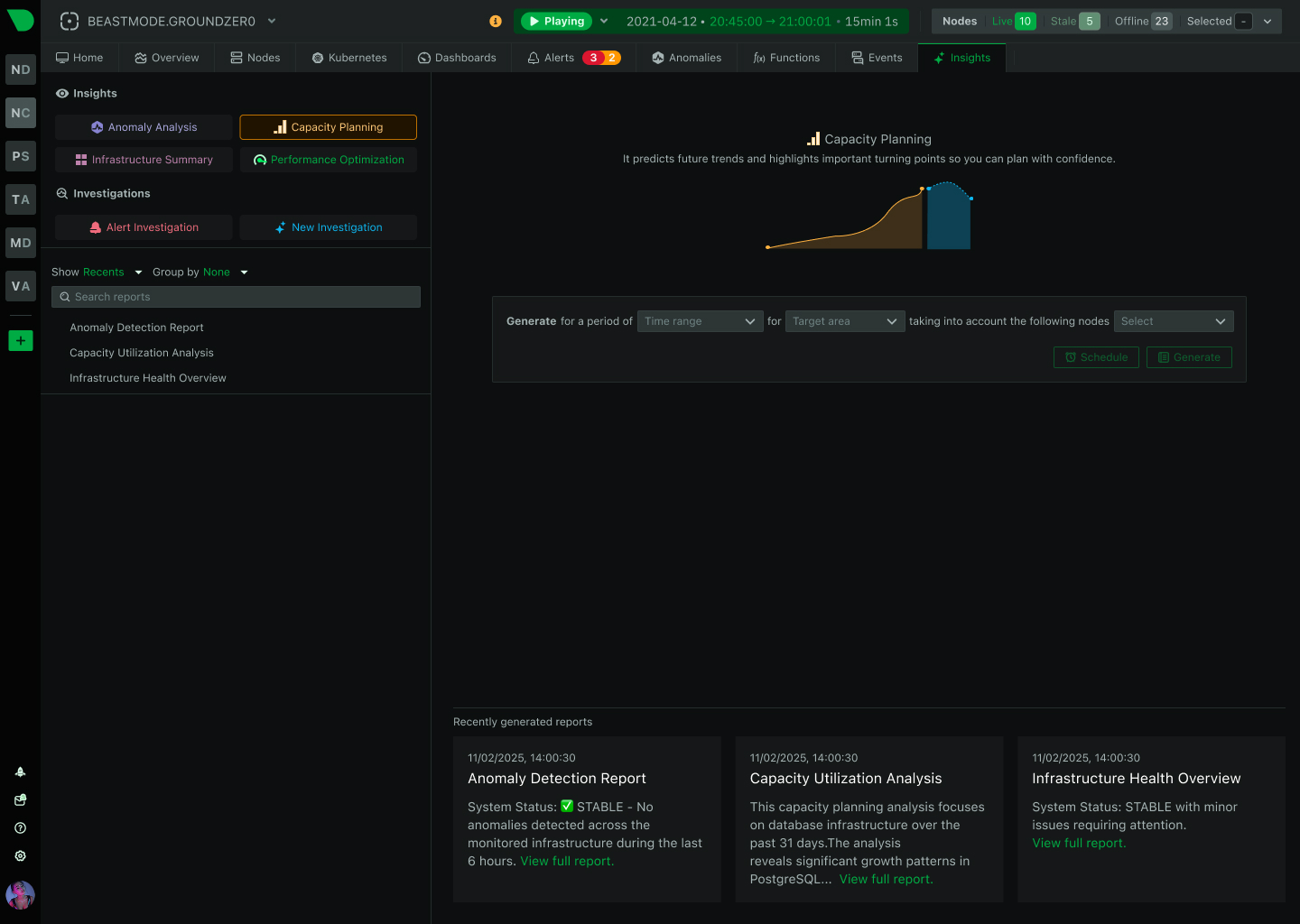Click the Generate report button

(1189, 356)
